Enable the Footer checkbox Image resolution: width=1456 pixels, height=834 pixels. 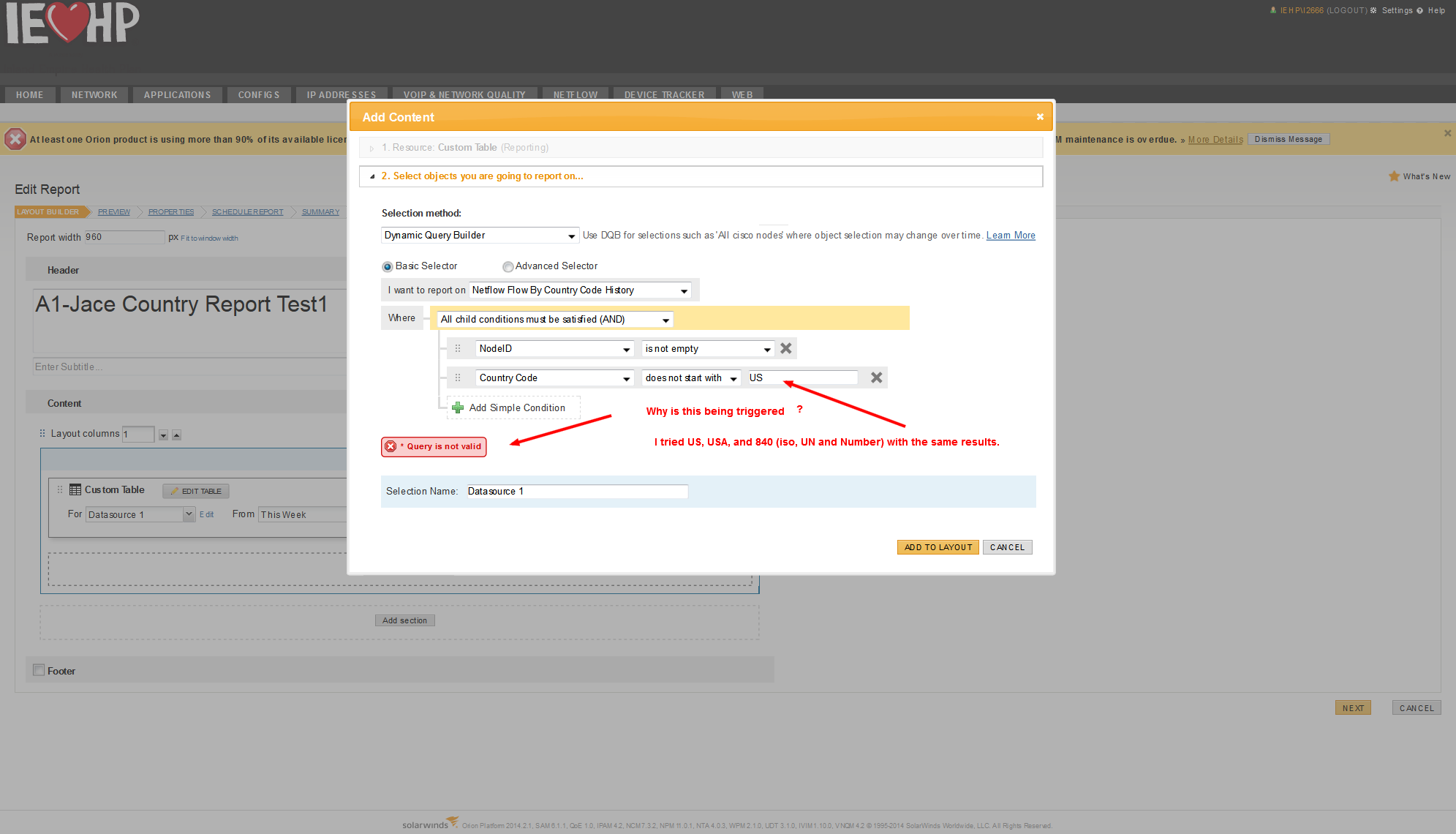[39, 670]
